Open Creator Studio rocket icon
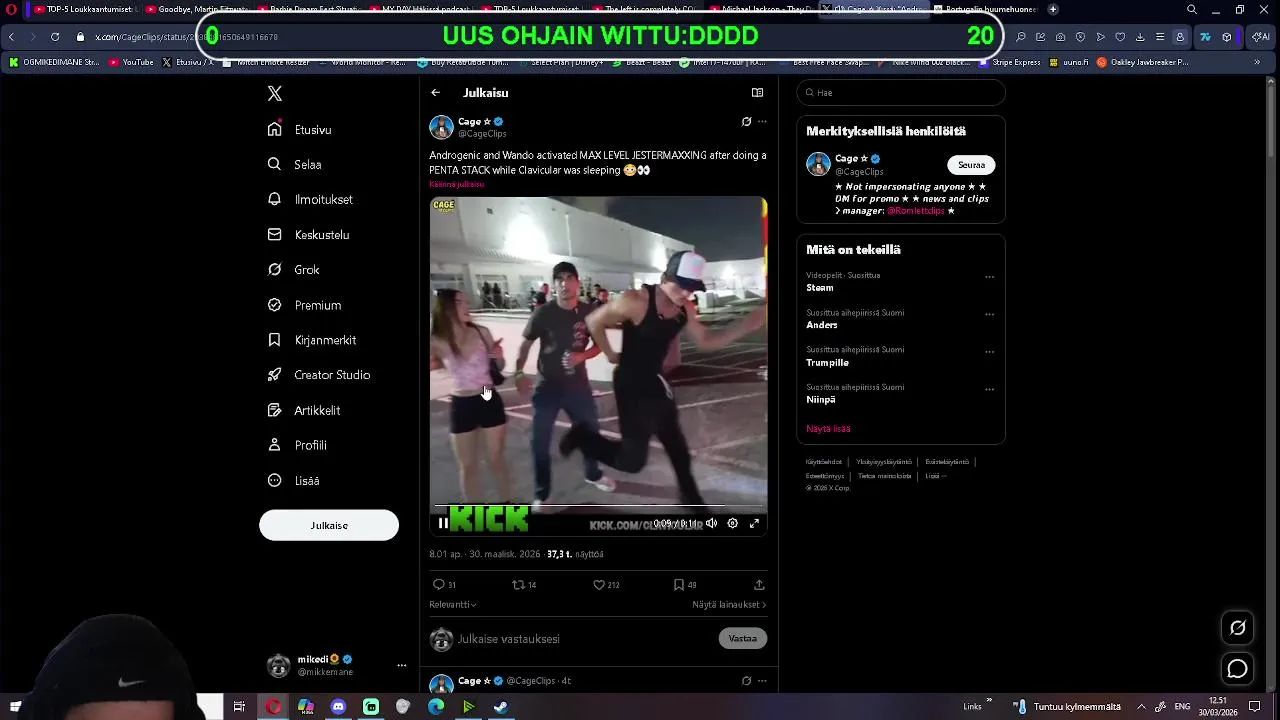The width and height of the screenshot is (1280, 720). tap(274, 375)
